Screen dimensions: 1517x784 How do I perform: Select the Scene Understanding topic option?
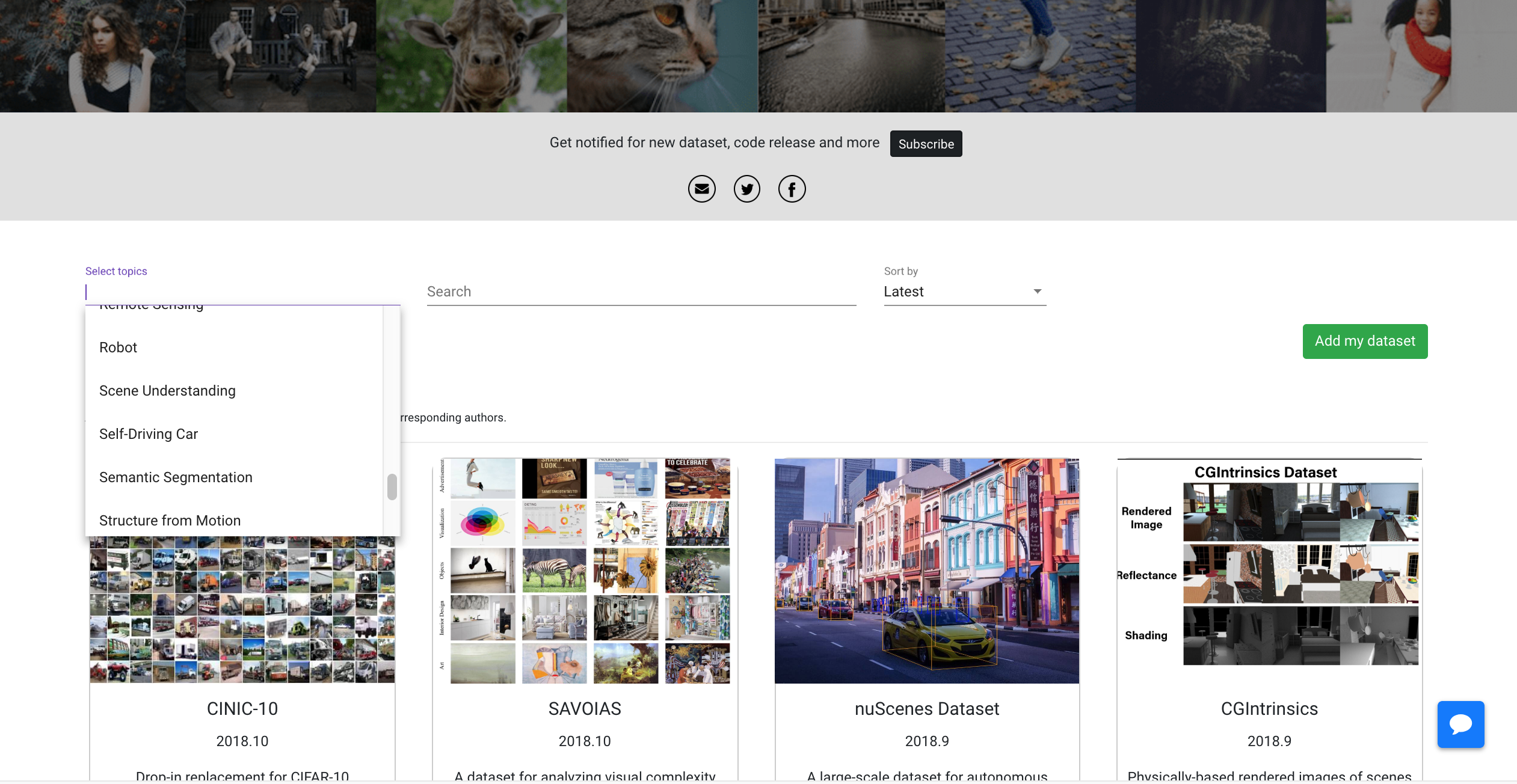[167, 390]
